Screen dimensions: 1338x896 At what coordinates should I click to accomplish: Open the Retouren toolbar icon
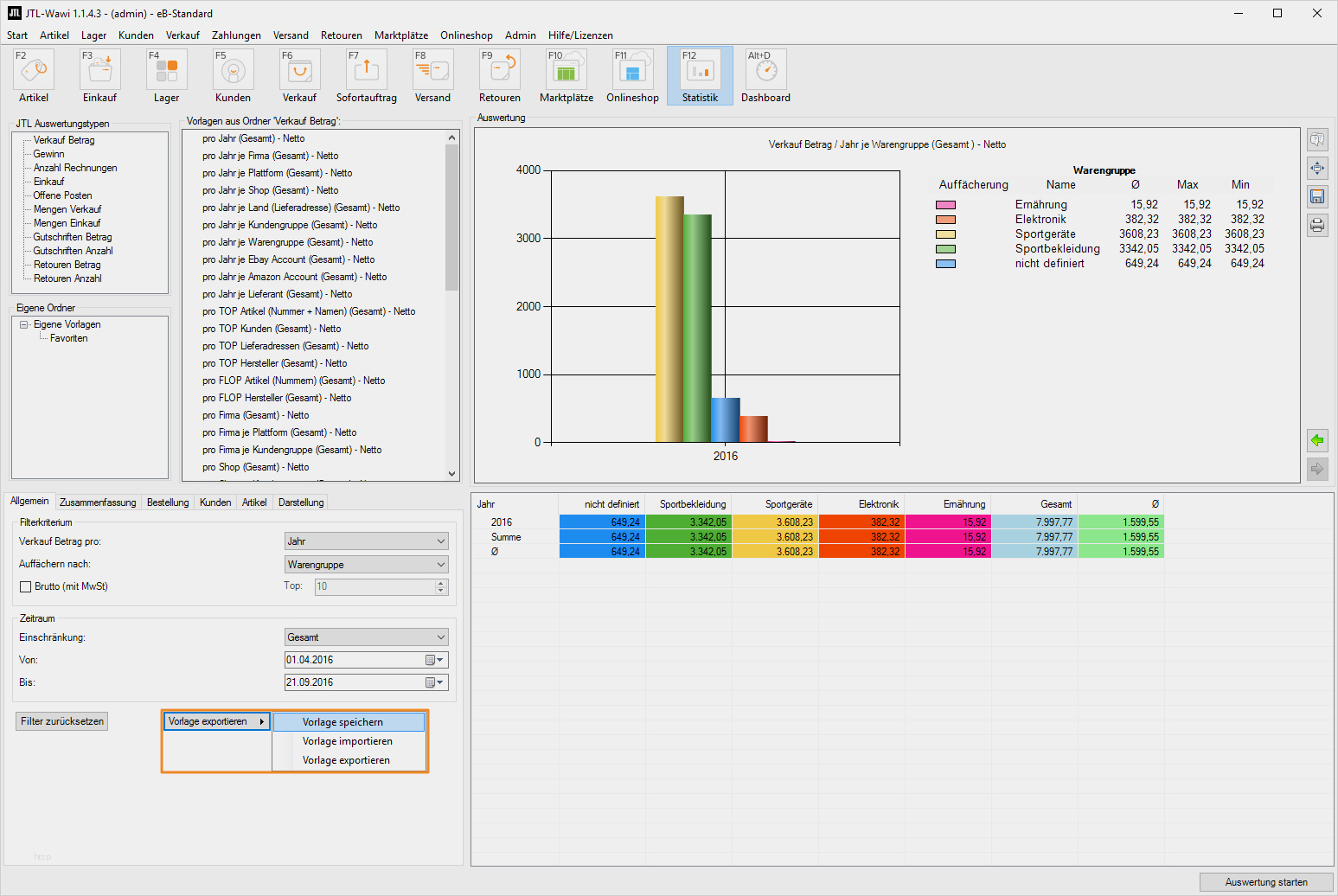tap(500, 69)
